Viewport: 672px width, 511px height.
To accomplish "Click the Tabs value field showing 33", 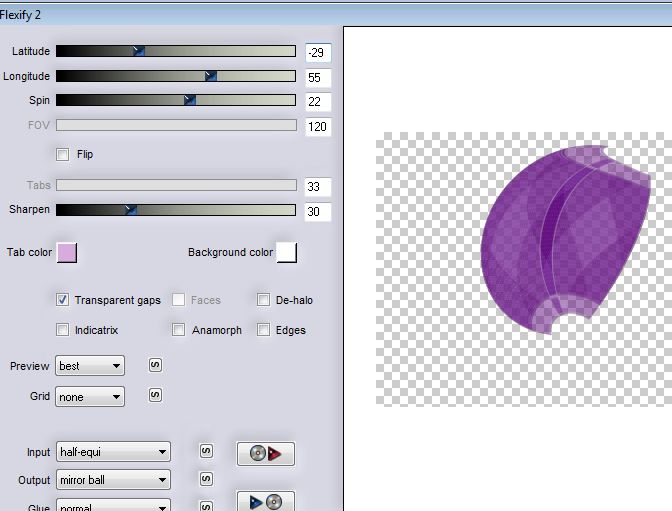I will point(318,186).
